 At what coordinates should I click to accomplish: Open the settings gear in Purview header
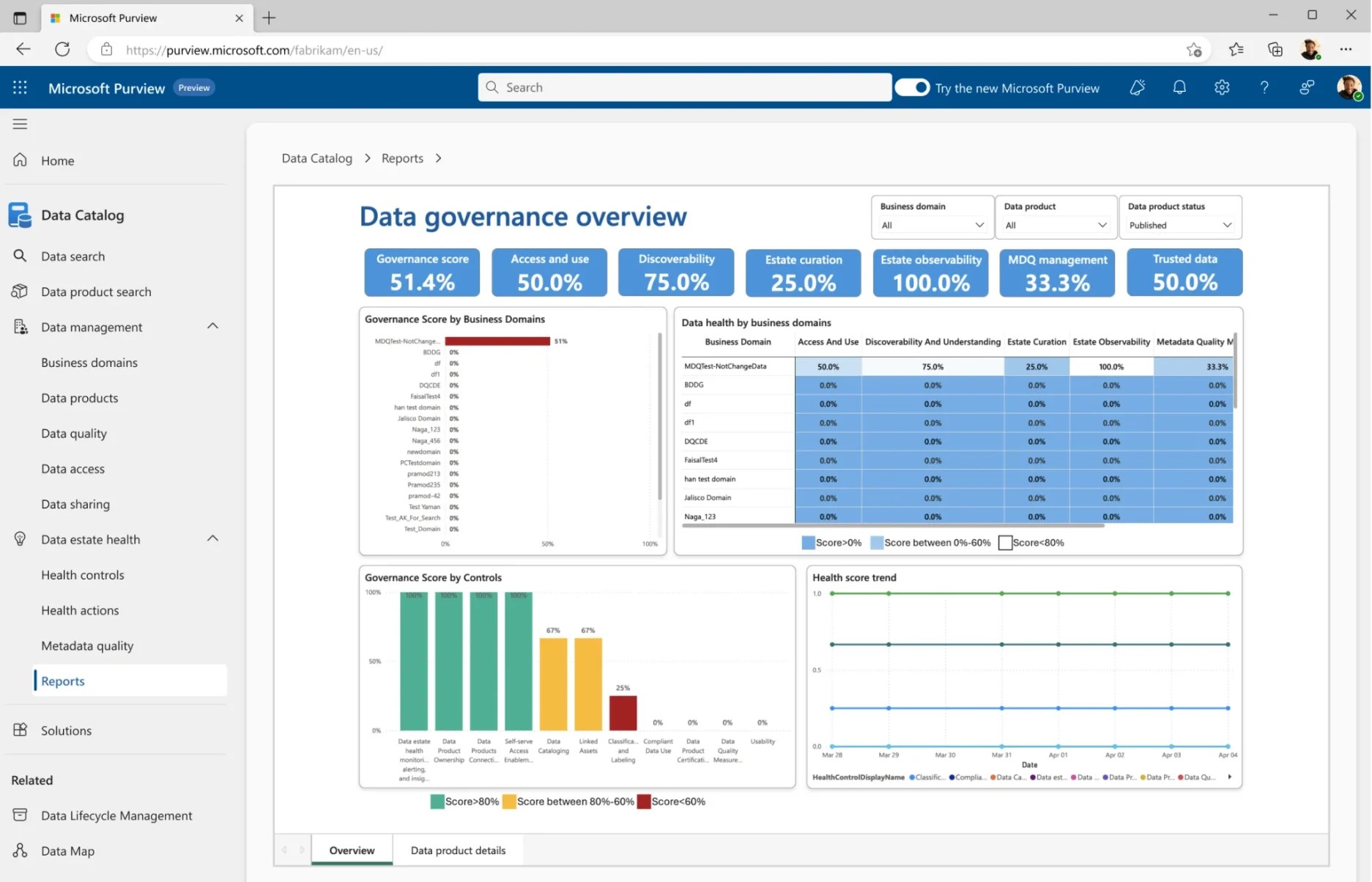click(x=1222, y=87)
